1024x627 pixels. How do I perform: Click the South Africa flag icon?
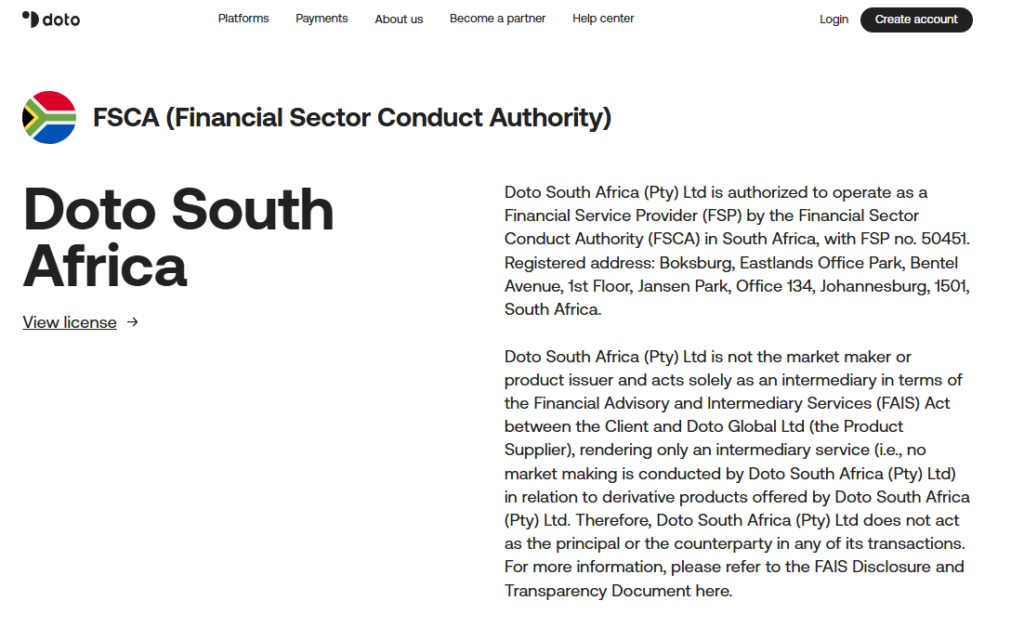[x=49, y=118]
